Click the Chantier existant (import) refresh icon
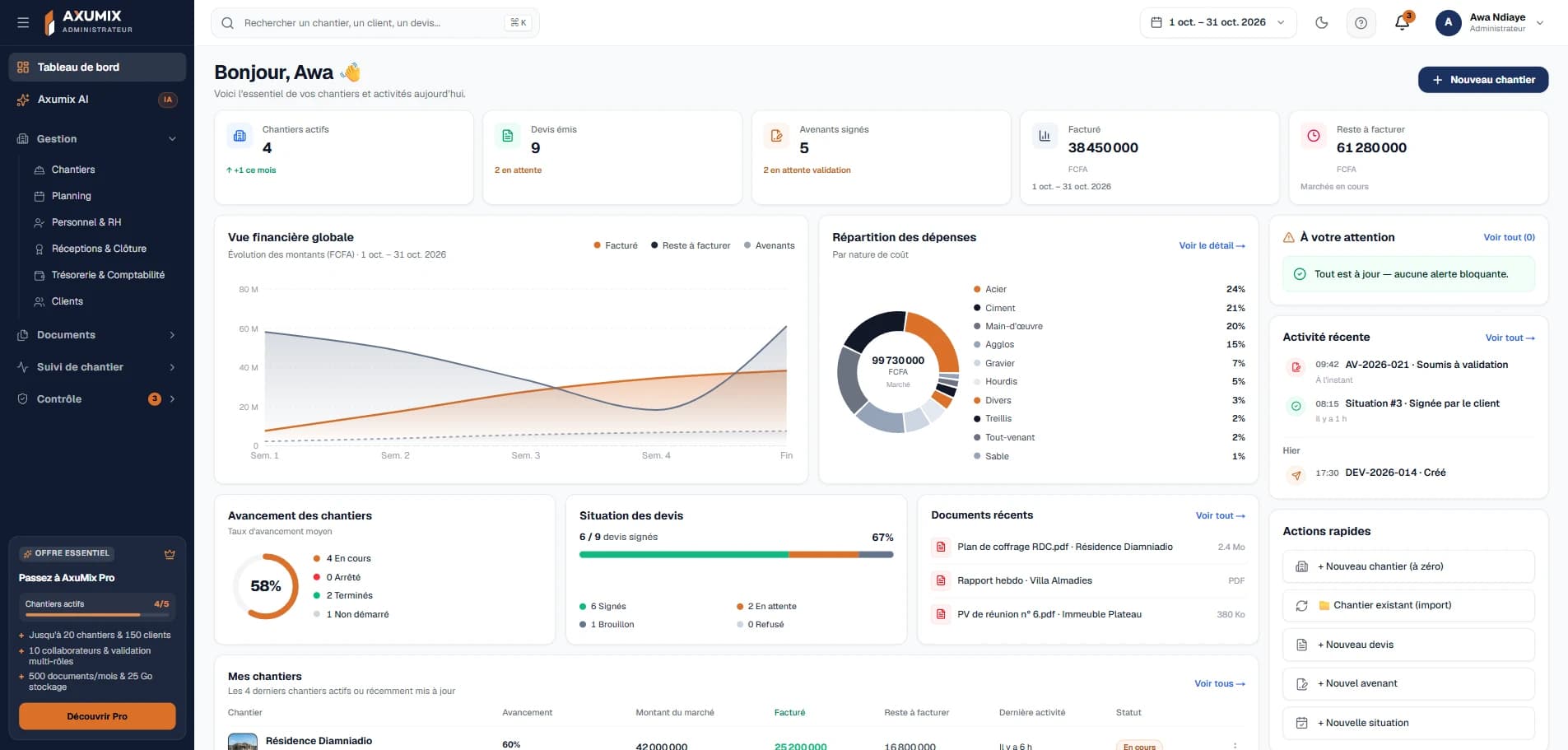Image resolution: width=1568 pixels, height=750 pixels. [1301, 605]
